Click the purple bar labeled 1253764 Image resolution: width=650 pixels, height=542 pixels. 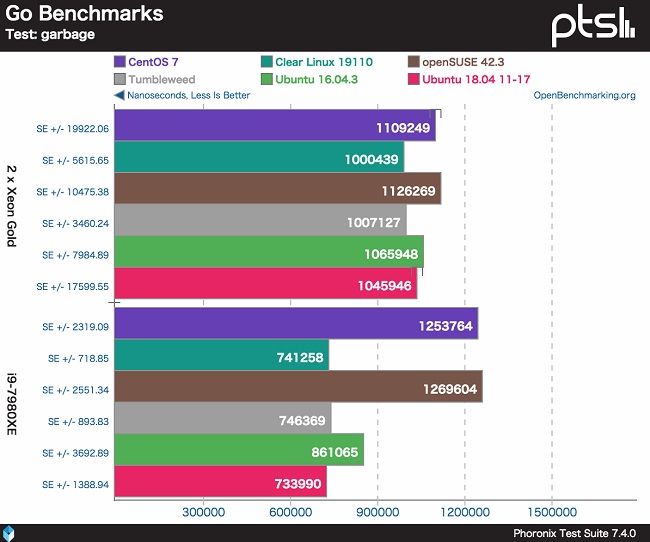click(296, 325)
